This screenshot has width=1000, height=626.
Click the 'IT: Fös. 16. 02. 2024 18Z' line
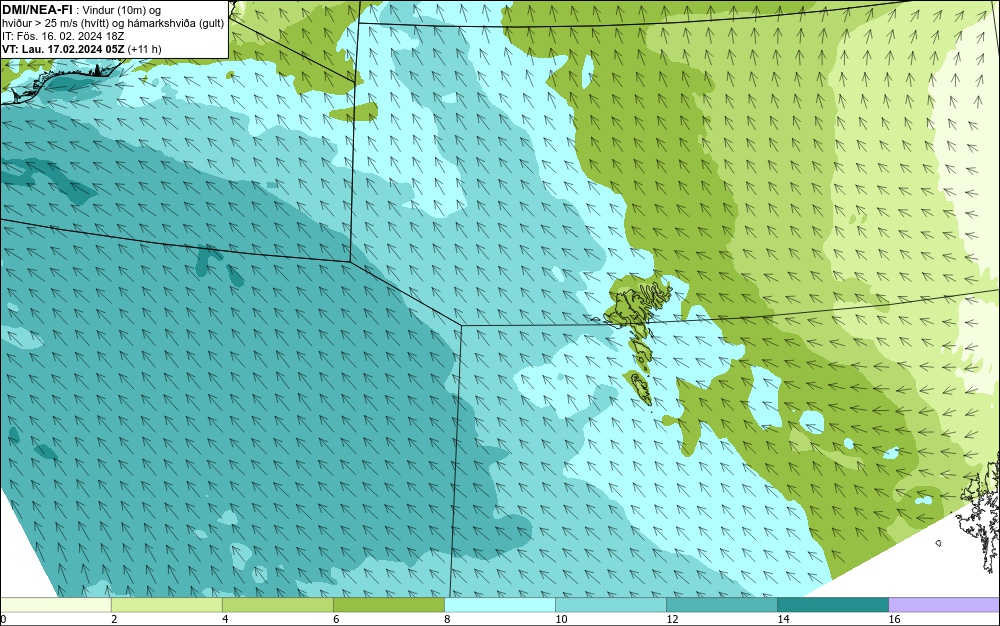tap(63, 36)
